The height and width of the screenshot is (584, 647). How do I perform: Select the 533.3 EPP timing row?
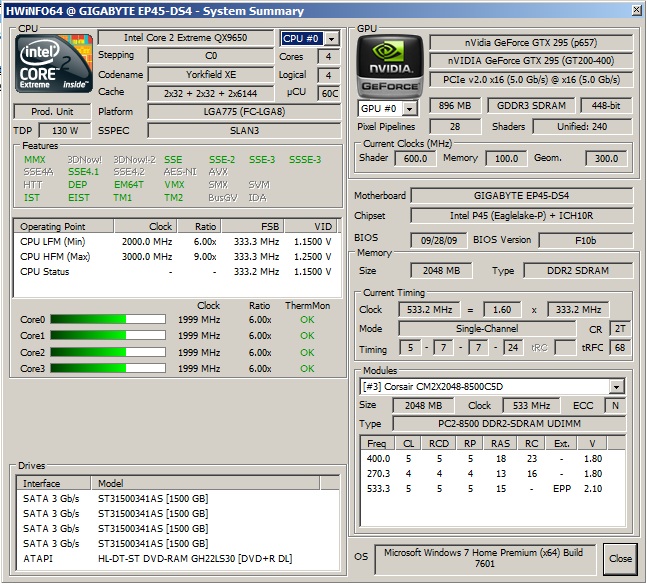[x=492, y=489]
